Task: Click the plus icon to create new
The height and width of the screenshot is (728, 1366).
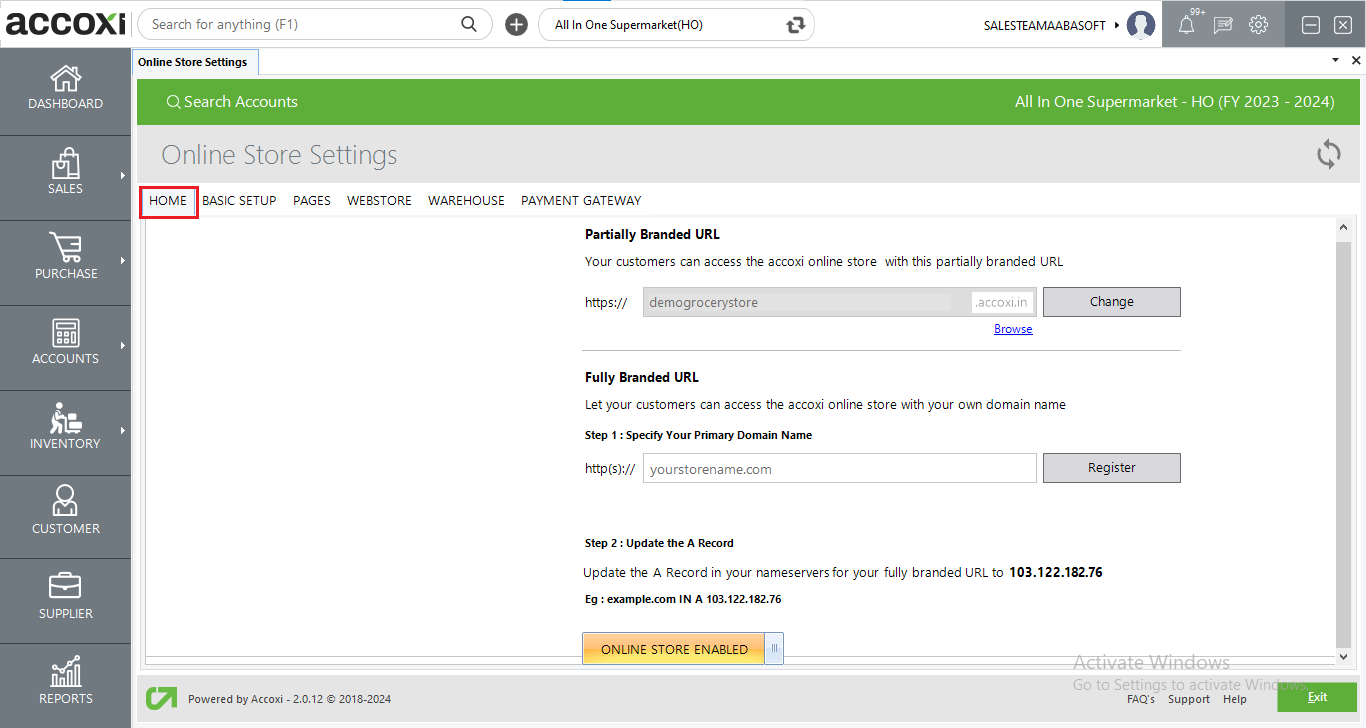Action: 516,24
